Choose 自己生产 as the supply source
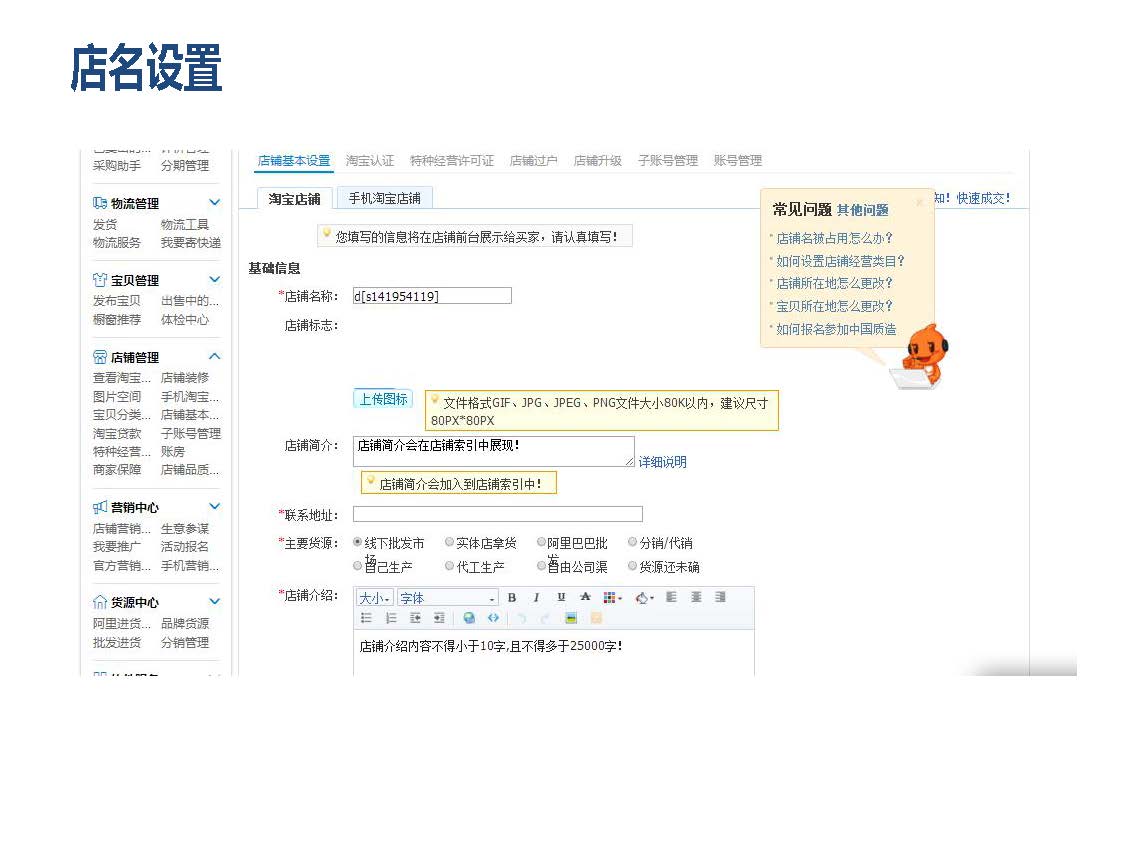1140x855 pixels. [358, 566]
